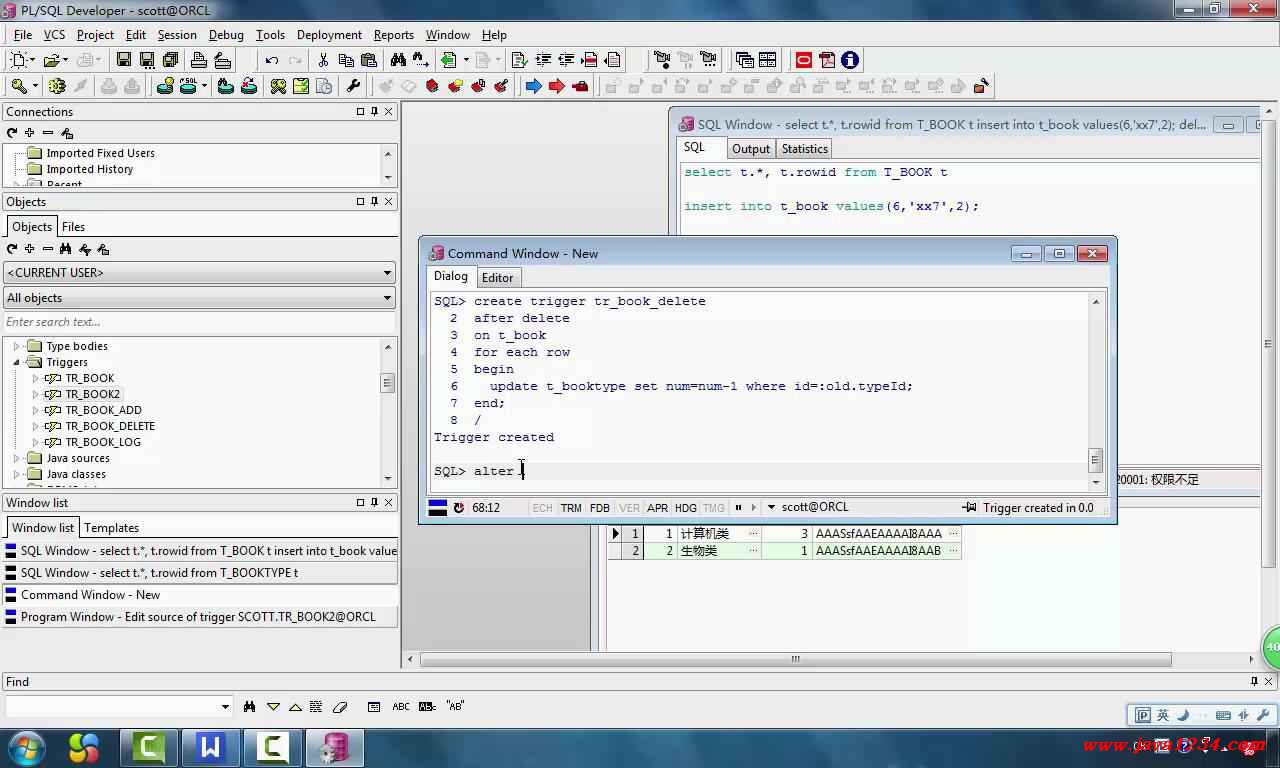Click the Cascade windows icon

pyautogui.click(x=744, y=60)
